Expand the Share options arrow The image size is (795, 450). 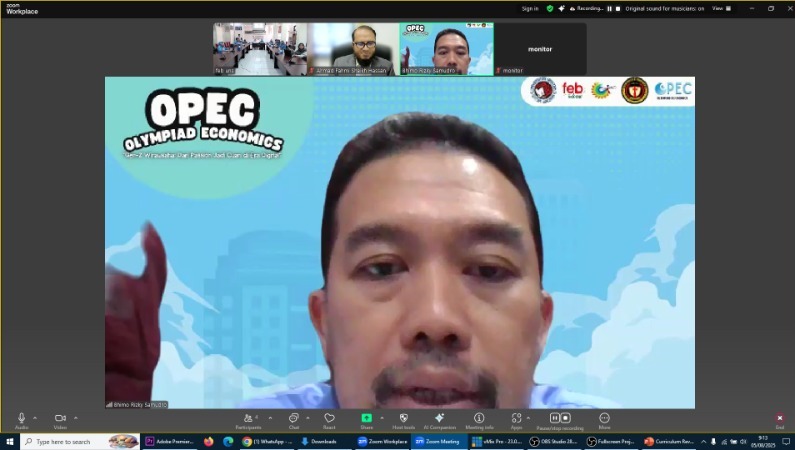[x=381, y=418]
